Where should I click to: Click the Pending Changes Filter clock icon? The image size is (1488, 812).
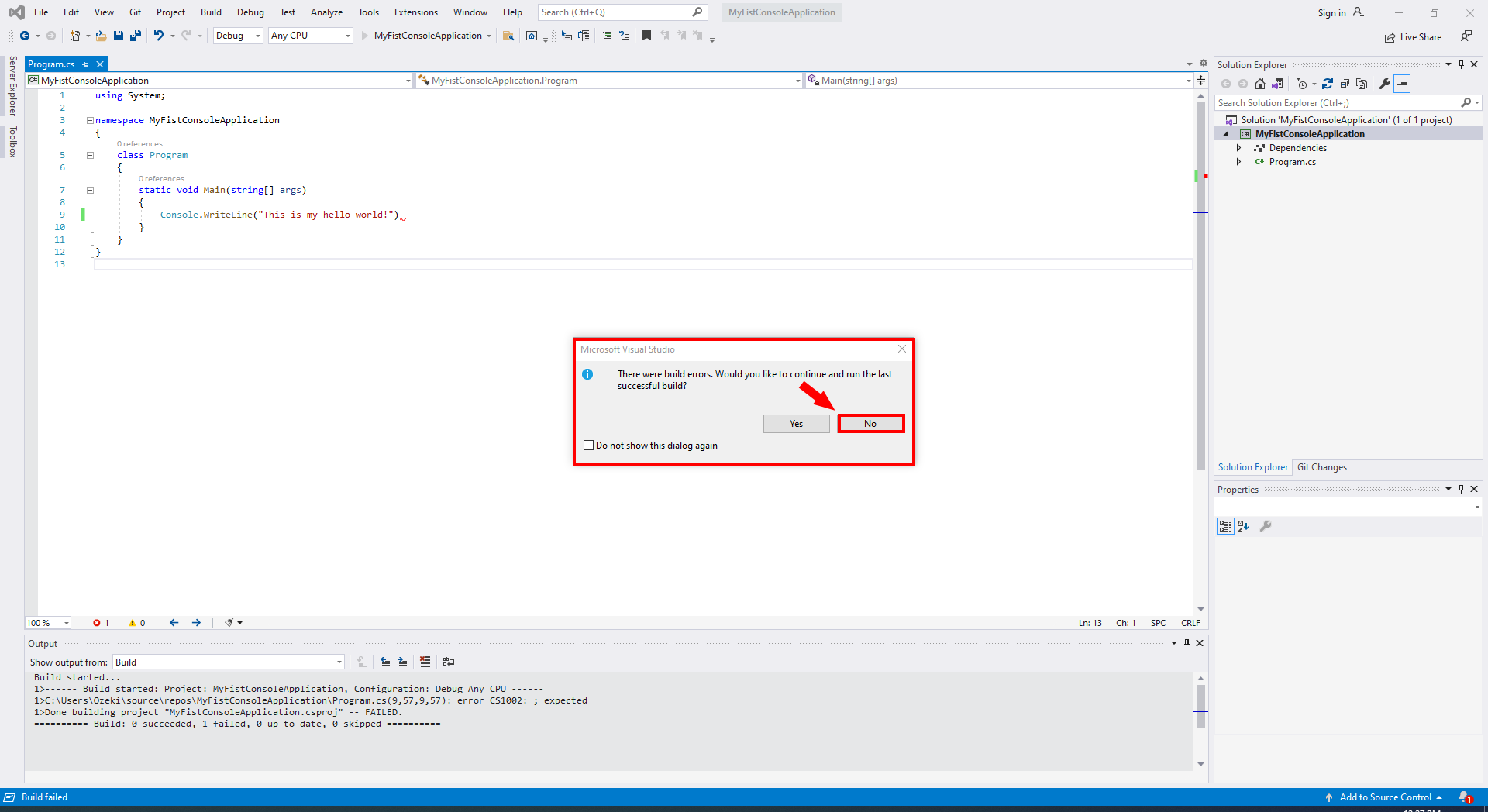pyautogui.click(x=1302, y=84)
